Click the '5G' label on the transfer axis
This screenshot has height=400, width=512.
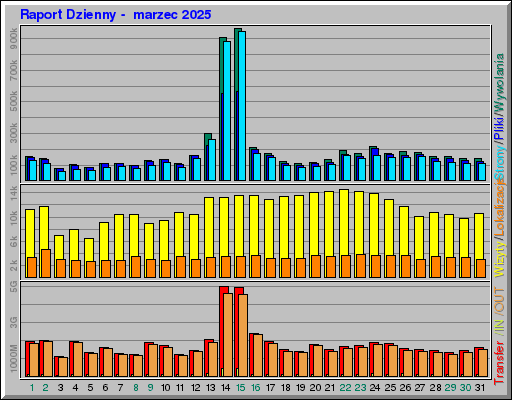[14, 287]
